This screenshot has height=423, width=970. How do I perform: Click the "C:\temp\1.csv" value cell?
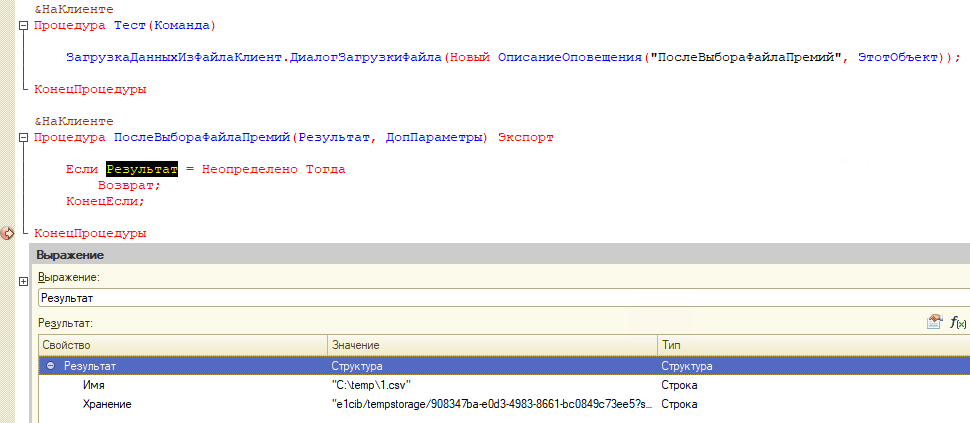tap(371, 385)
